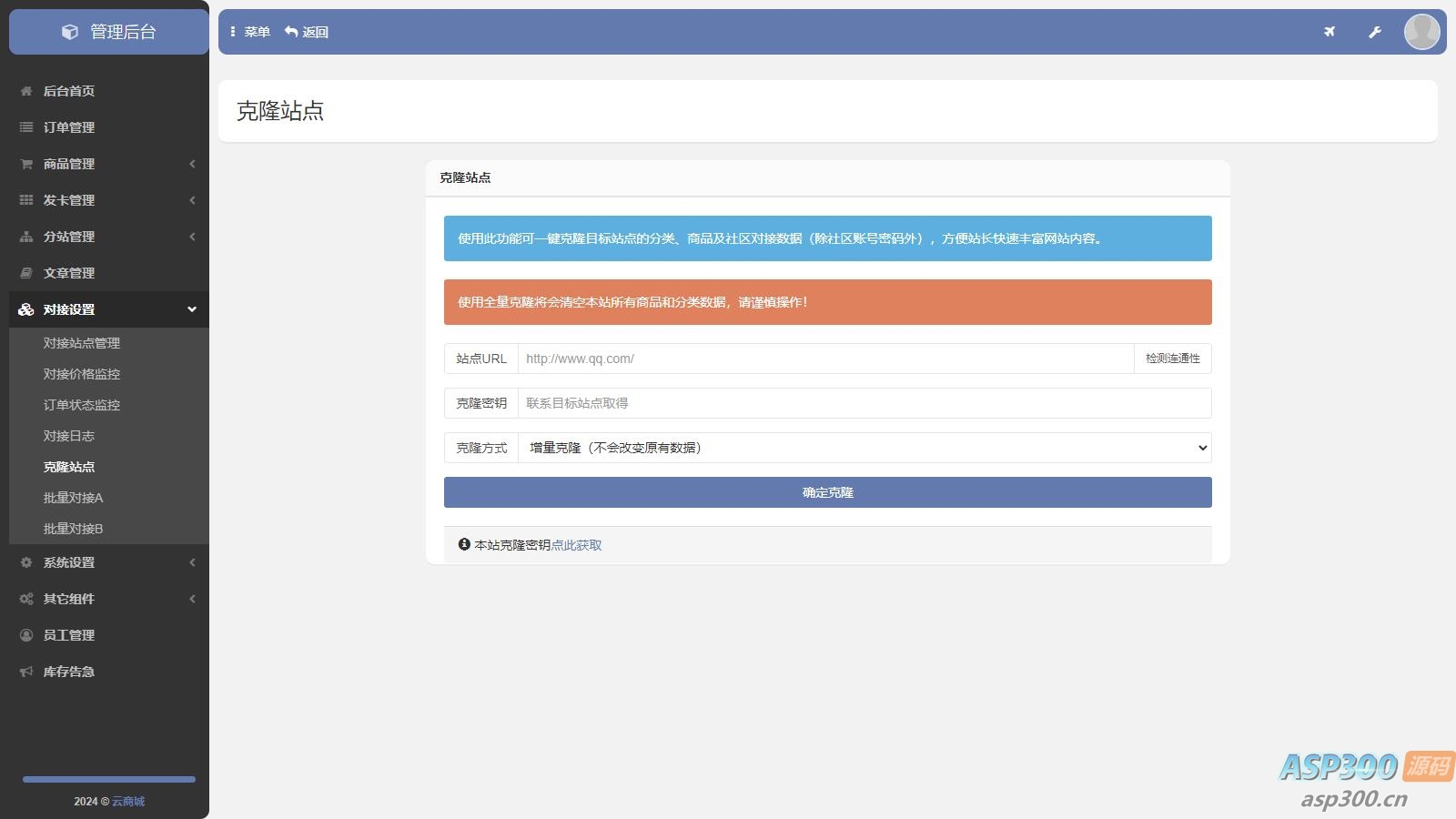Select 对接日志 in the submenu

[69, 436]
